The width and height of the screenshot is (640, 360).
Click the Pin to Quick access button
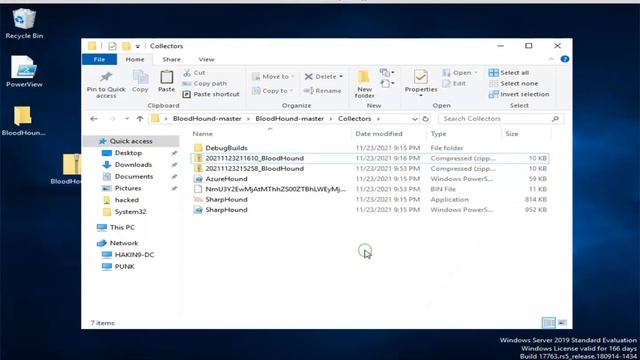(106, 84)
